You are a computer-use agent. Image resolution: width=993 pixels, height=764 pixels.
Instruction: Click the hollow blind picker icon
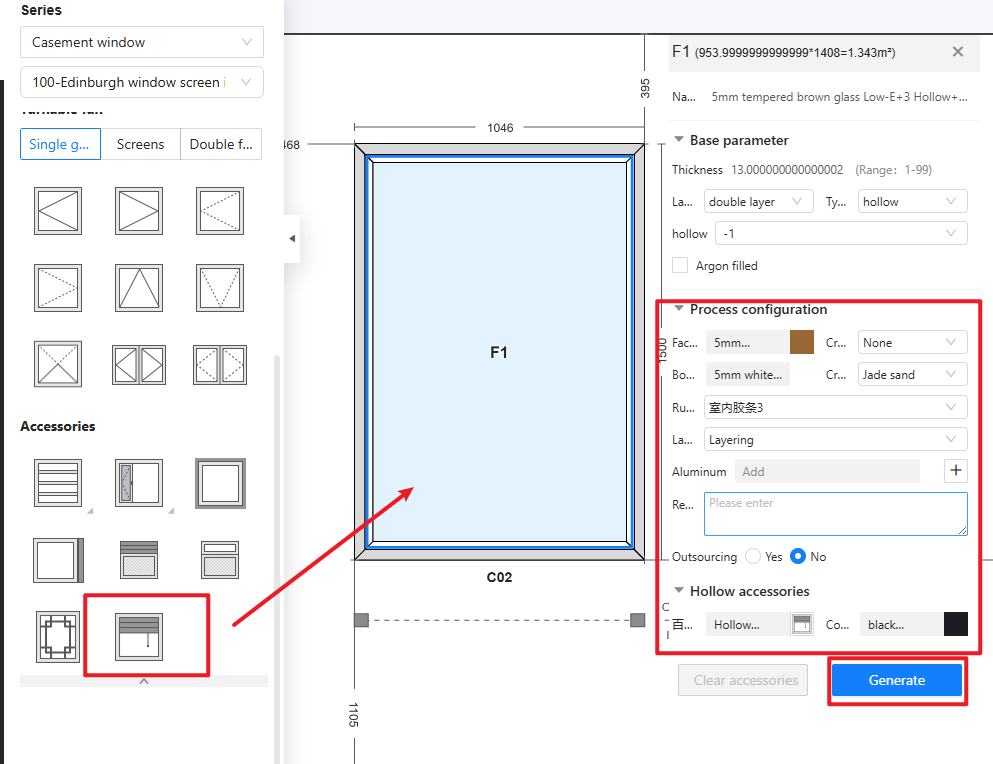800,624
